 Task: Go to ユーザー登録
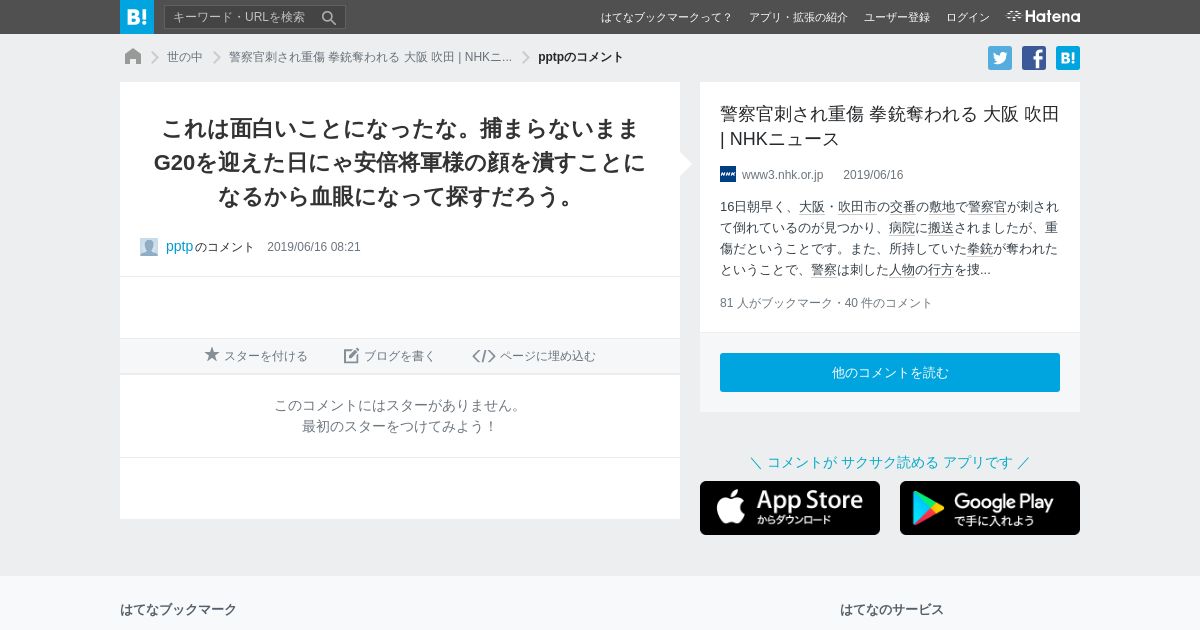pos(897,17)
